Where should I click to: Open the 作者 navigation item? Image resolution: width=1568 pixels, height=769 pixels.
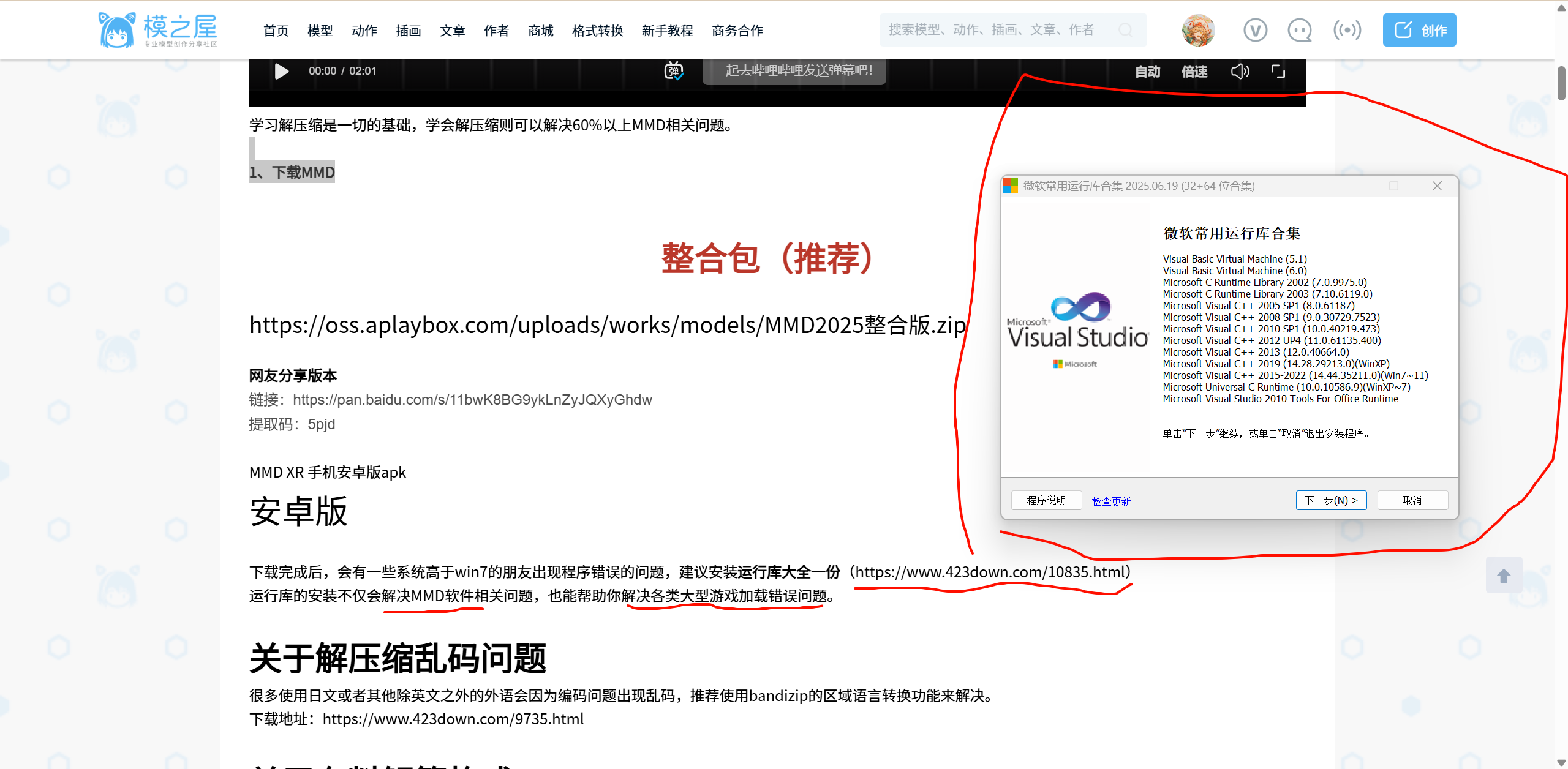(x=496, y=31)
